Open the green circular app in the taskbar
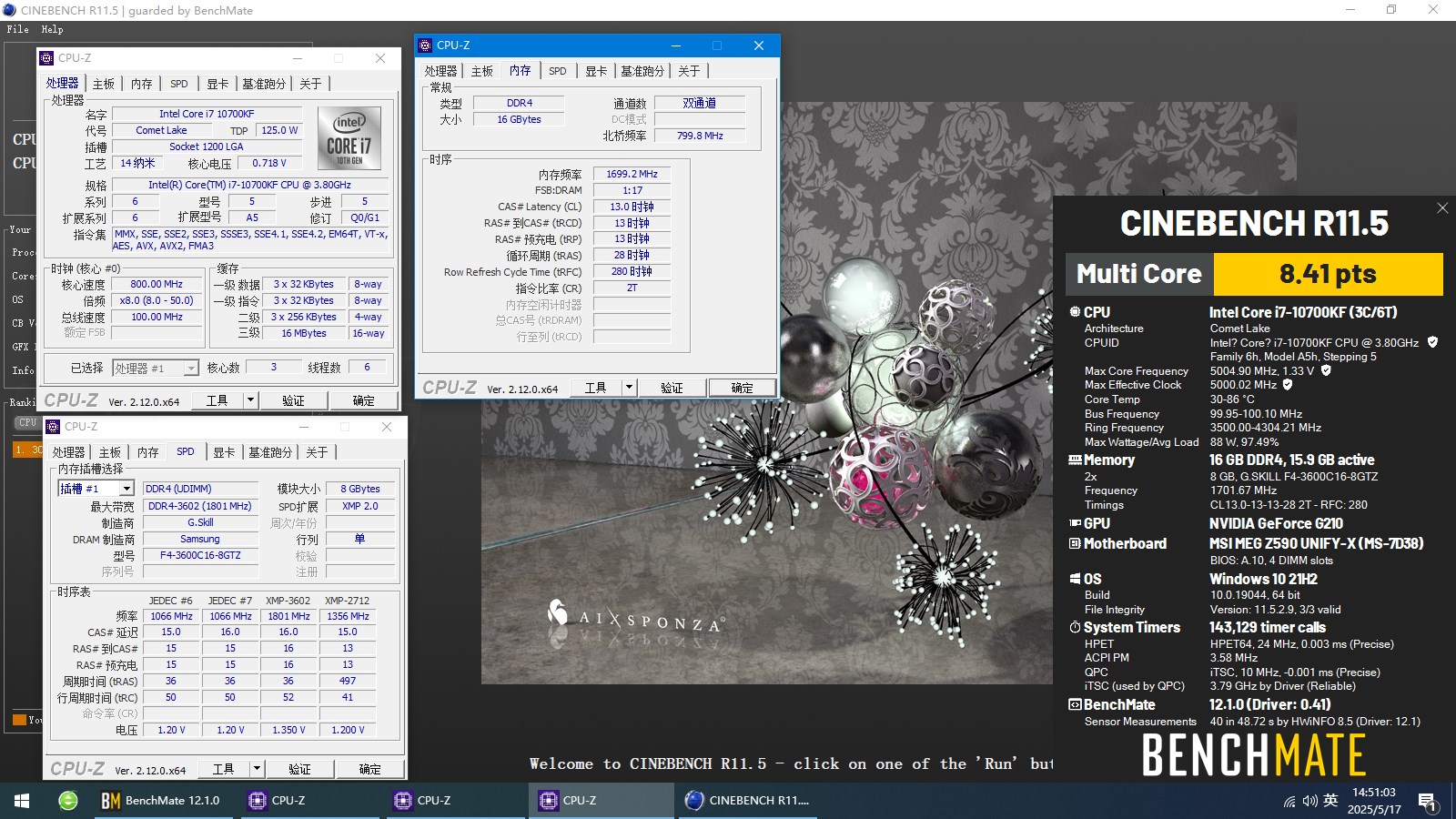 point(68,801)
